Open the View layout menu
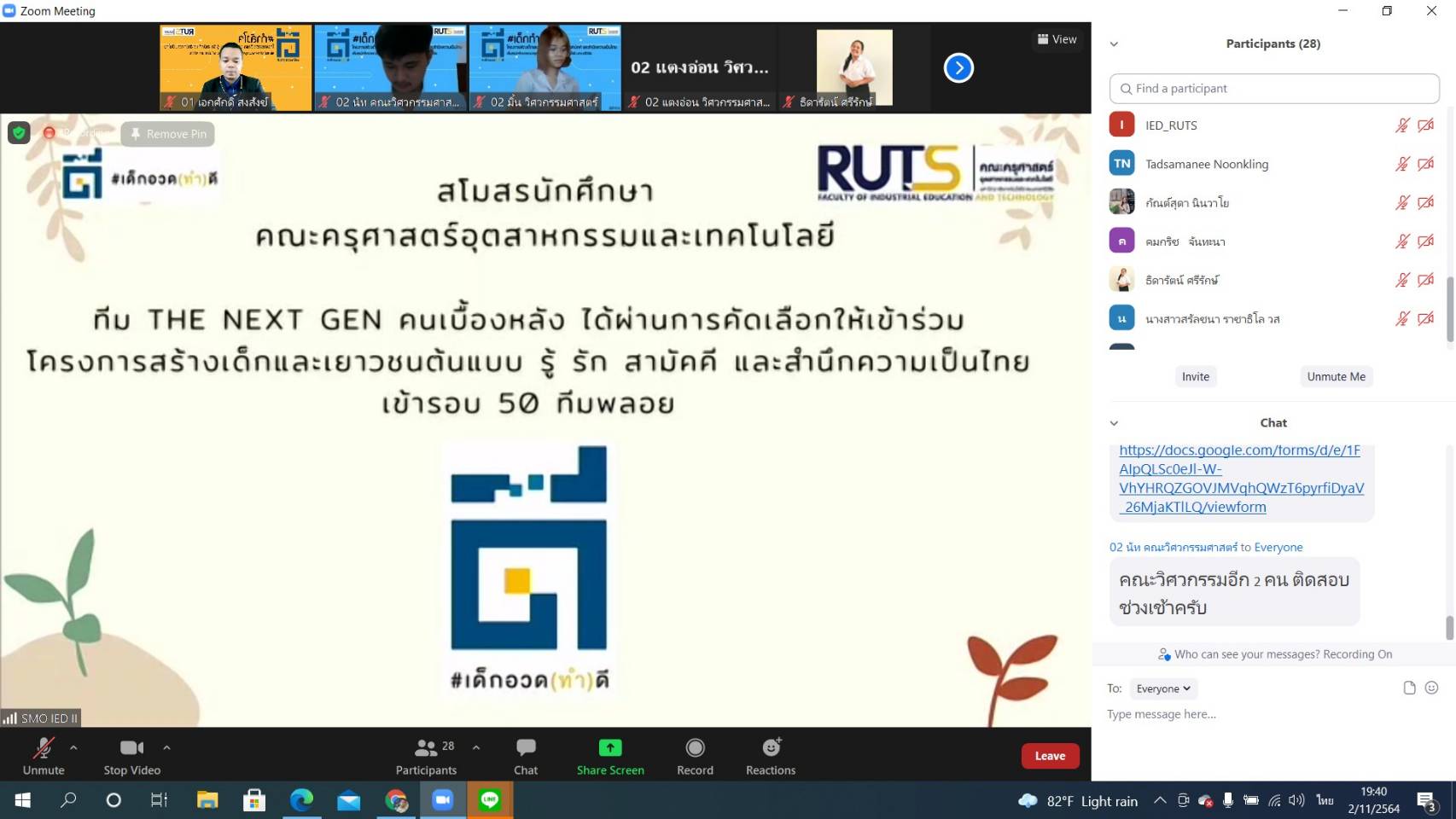 1057,39
